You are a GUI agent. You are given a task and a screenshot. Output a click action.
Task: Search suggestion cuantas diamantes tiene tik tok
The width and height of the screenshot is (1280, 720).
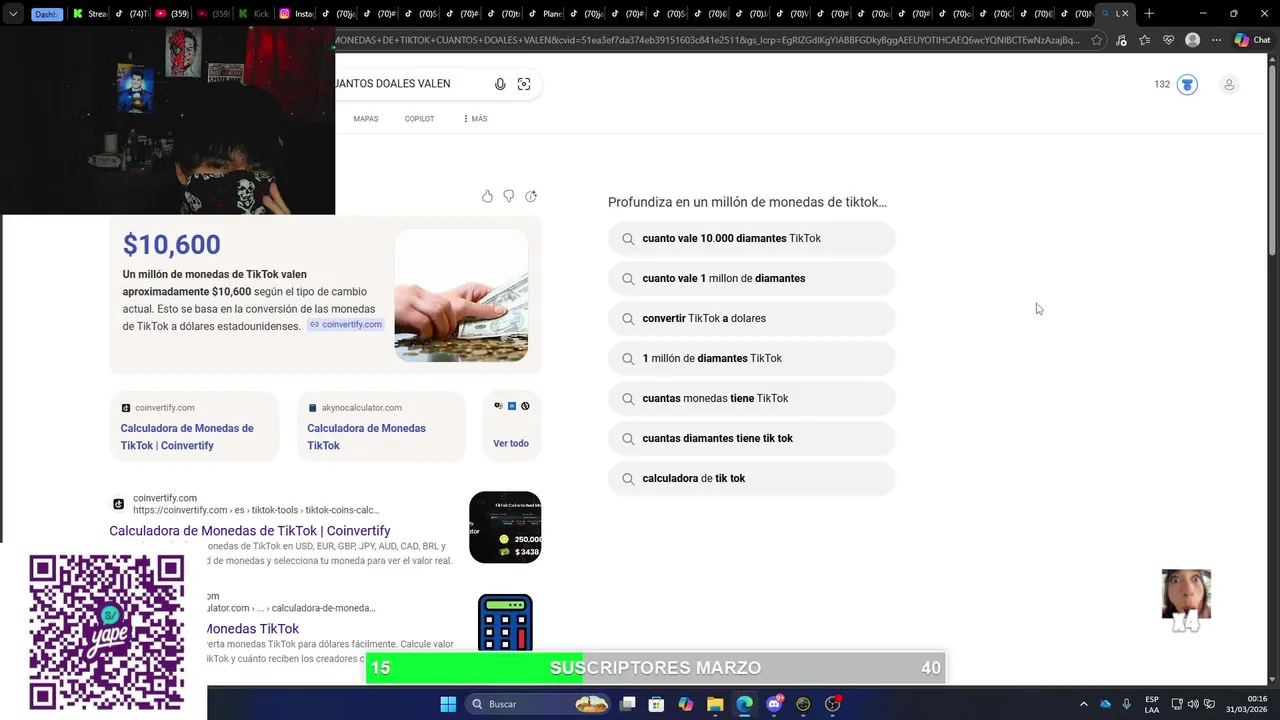(751, 438)
